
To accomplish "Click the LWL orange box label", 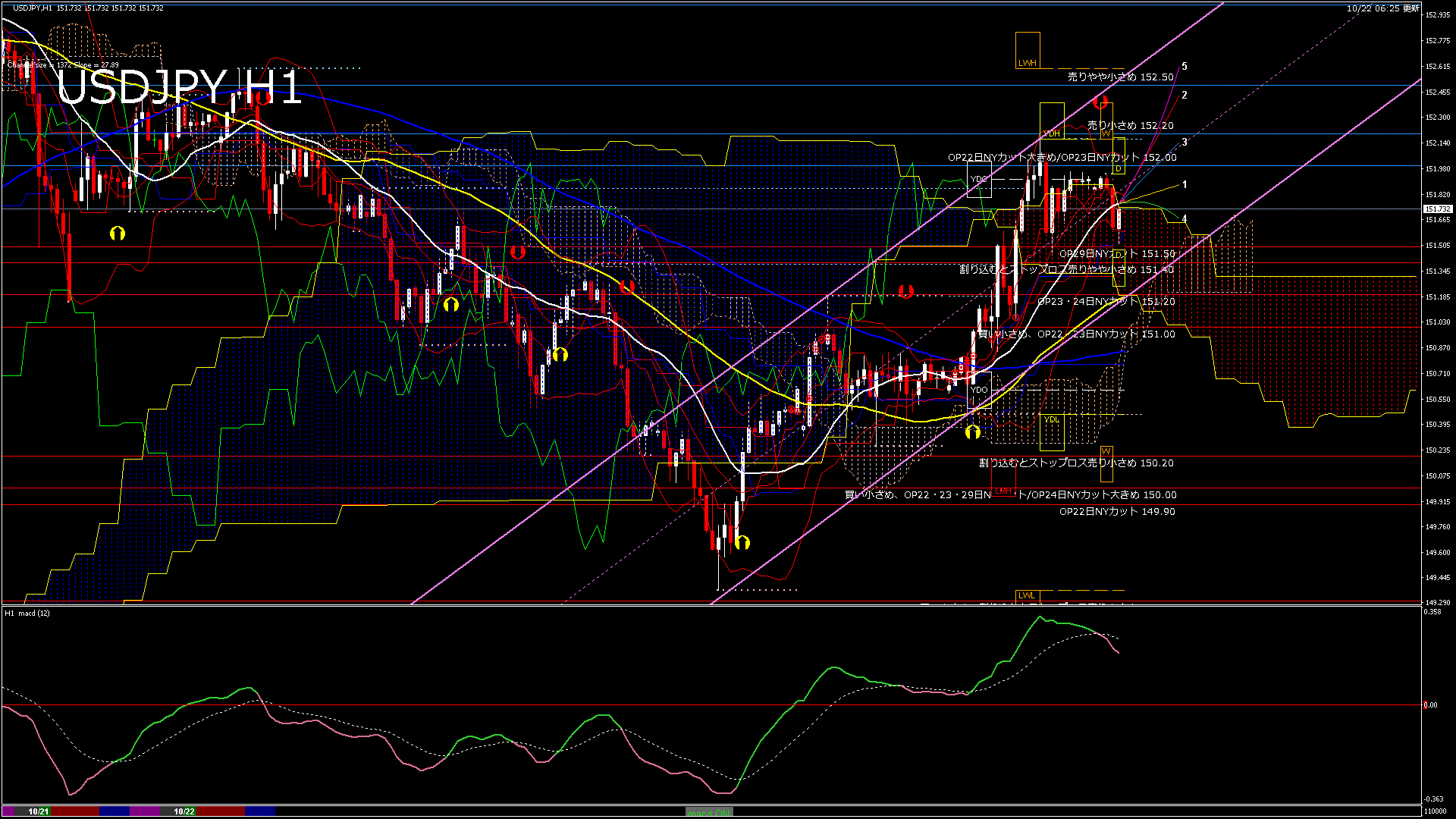I will (1026, 595).
